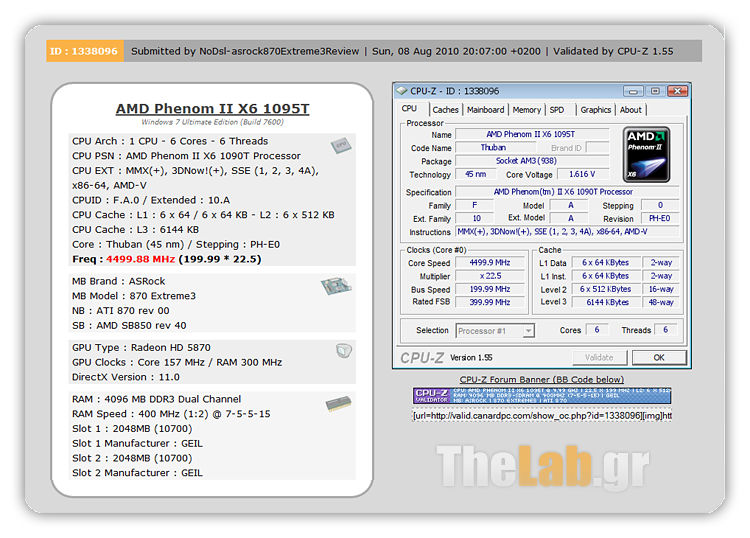Click the Multiplier value x 22.5

pos(490,276)
